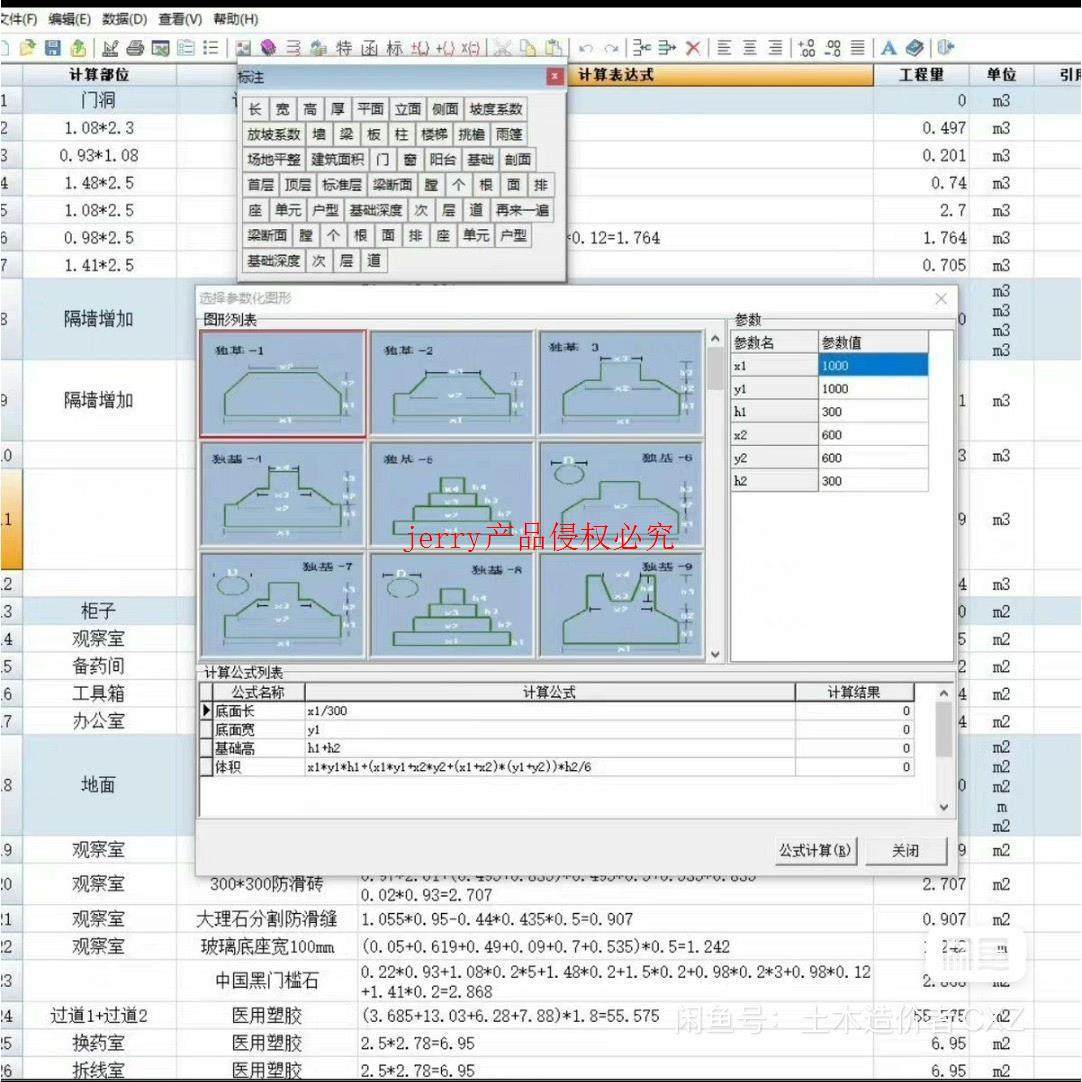Image resolution: width=1082 pixels, height=1082 pixels.
Task: Click the copy icon in toolbar
Action: pyautogui.click(x=528, y=48)
